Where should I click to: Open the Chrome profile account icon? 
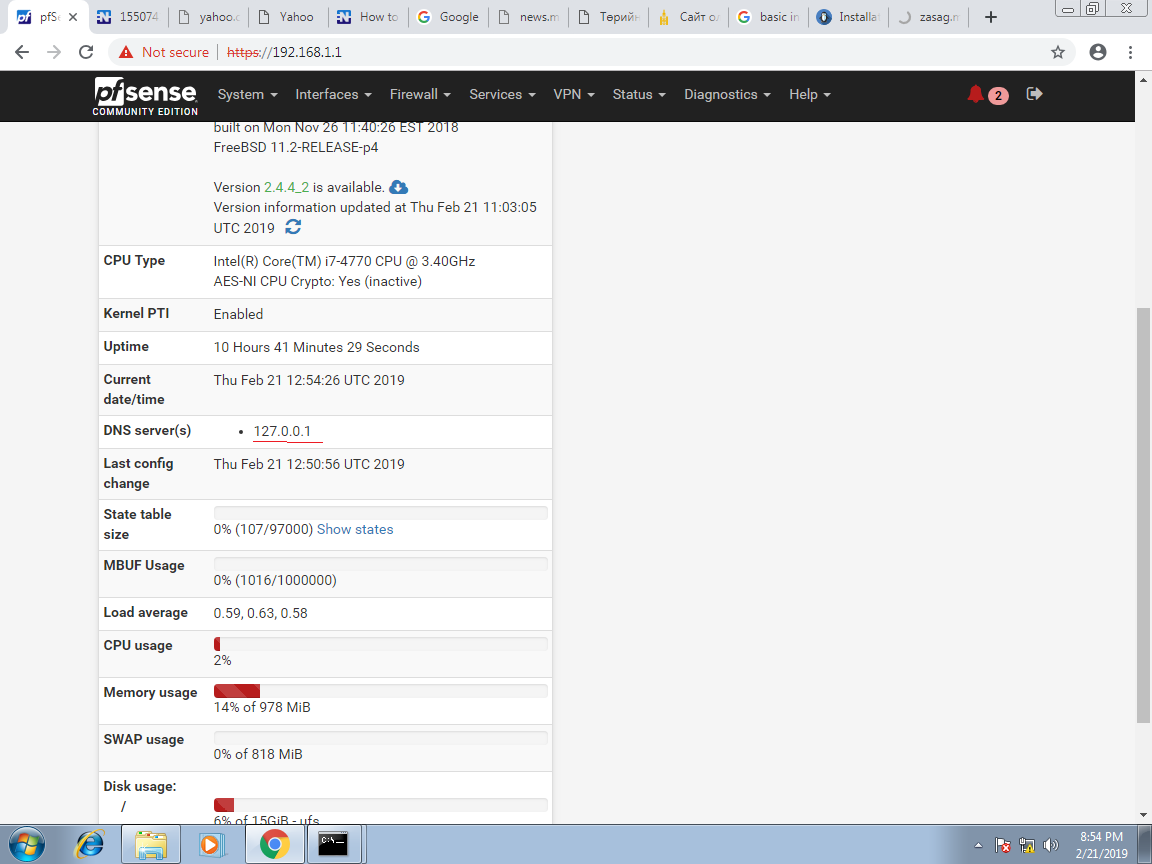pyautogui.click(x=1098, y=52)
